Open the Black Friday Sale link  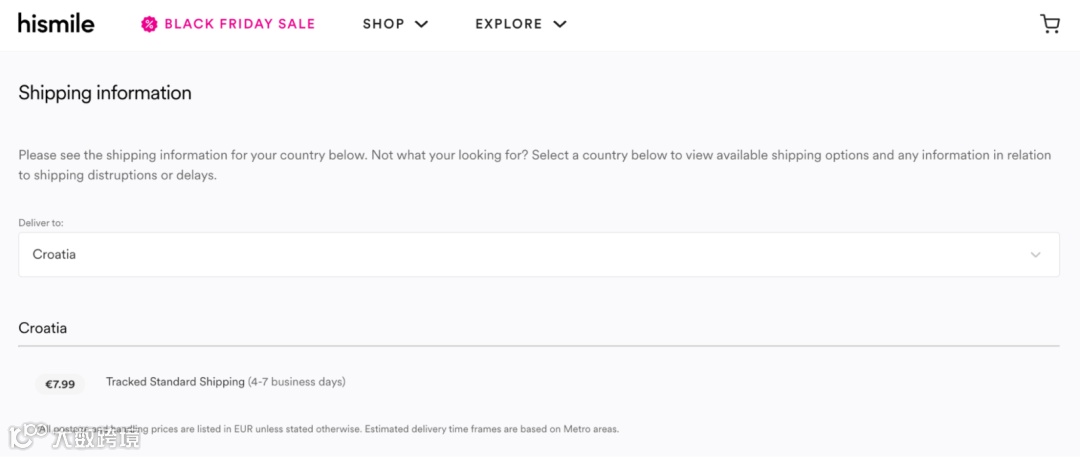click(x=239, y=24)
